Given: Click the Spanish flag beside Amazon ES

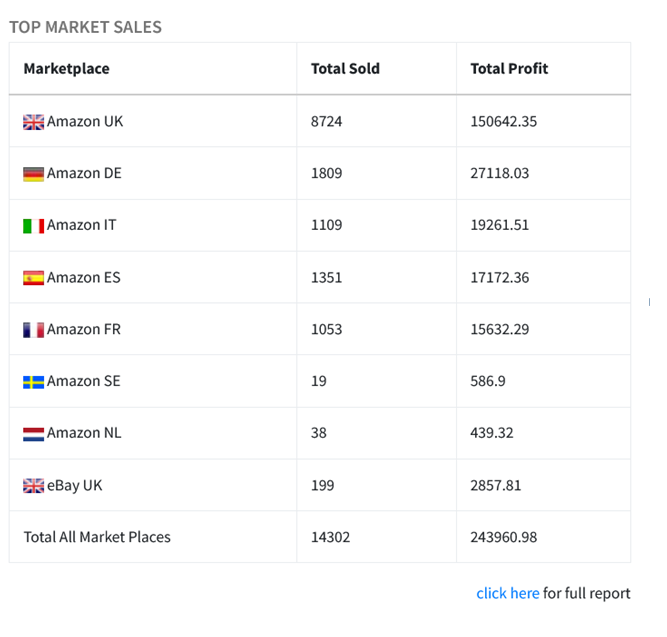Looking at the screenshot, I should [x=33, y=278].
